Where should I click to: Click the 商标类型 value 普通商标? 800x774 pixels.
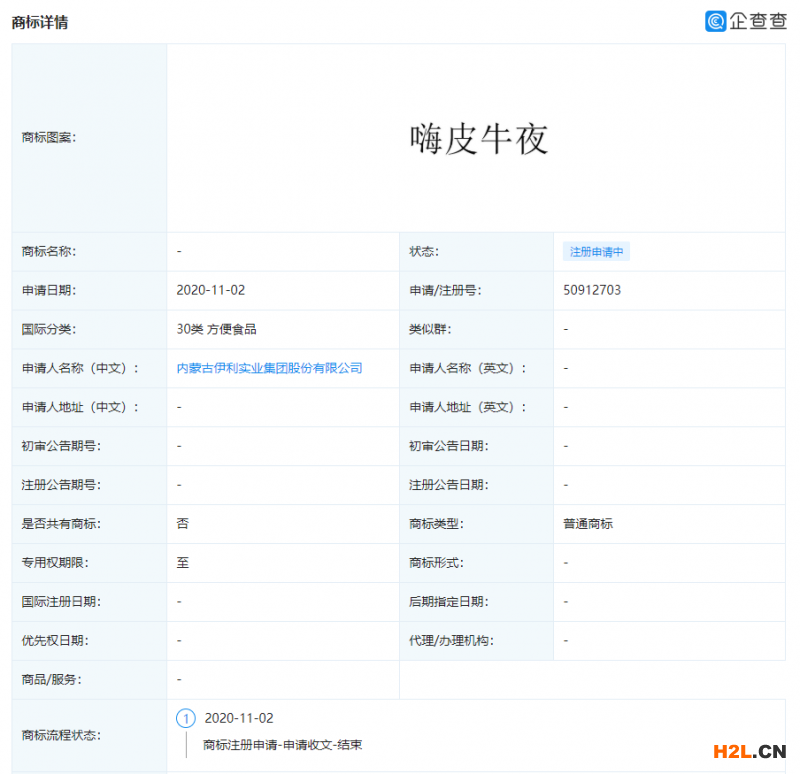582,523
